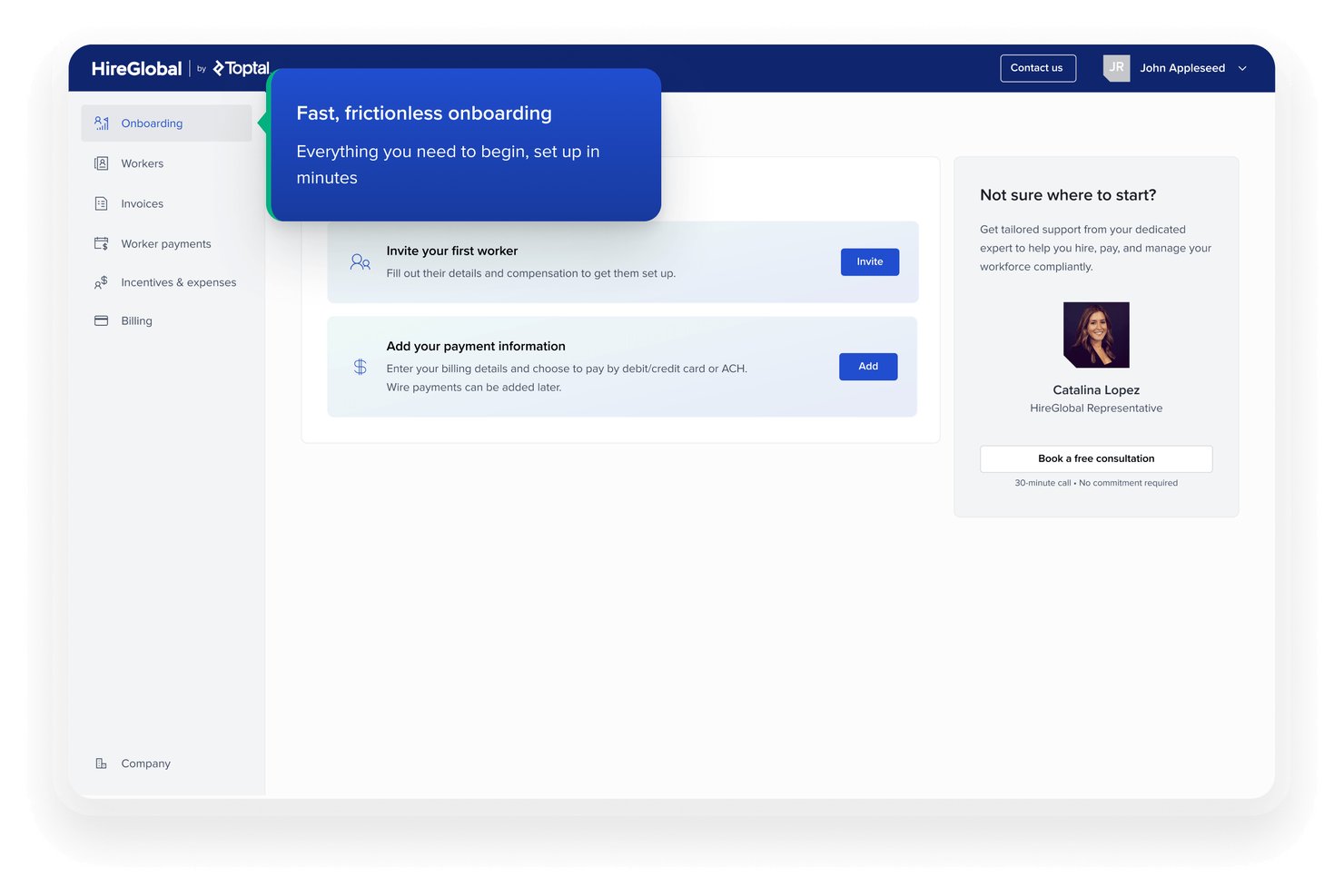Navigate to Billing text label
1344x896 pixels.
[x=137, y=320]
